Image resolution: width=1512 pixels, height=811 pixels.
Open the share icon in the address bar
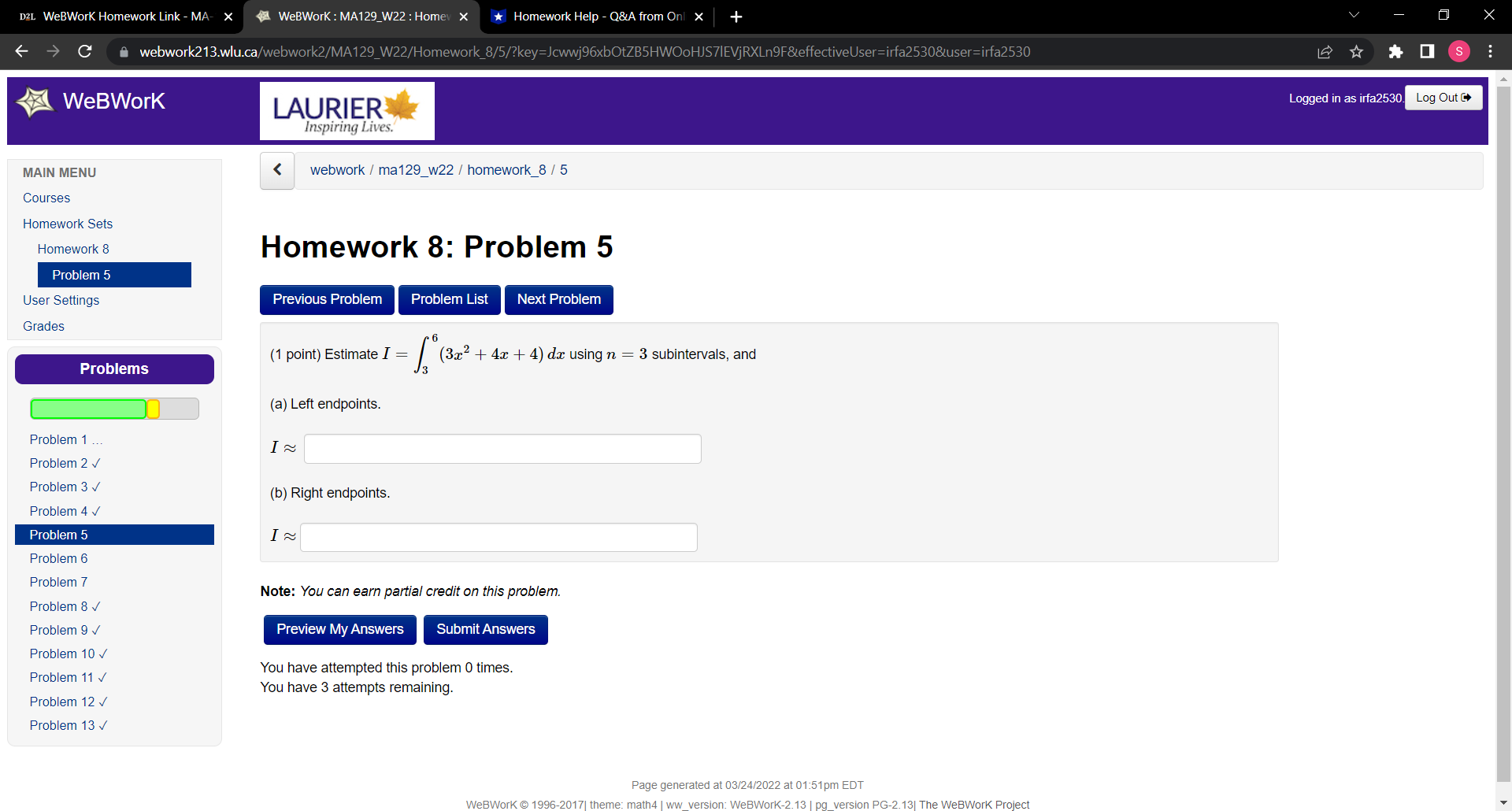click(1325, 51)
